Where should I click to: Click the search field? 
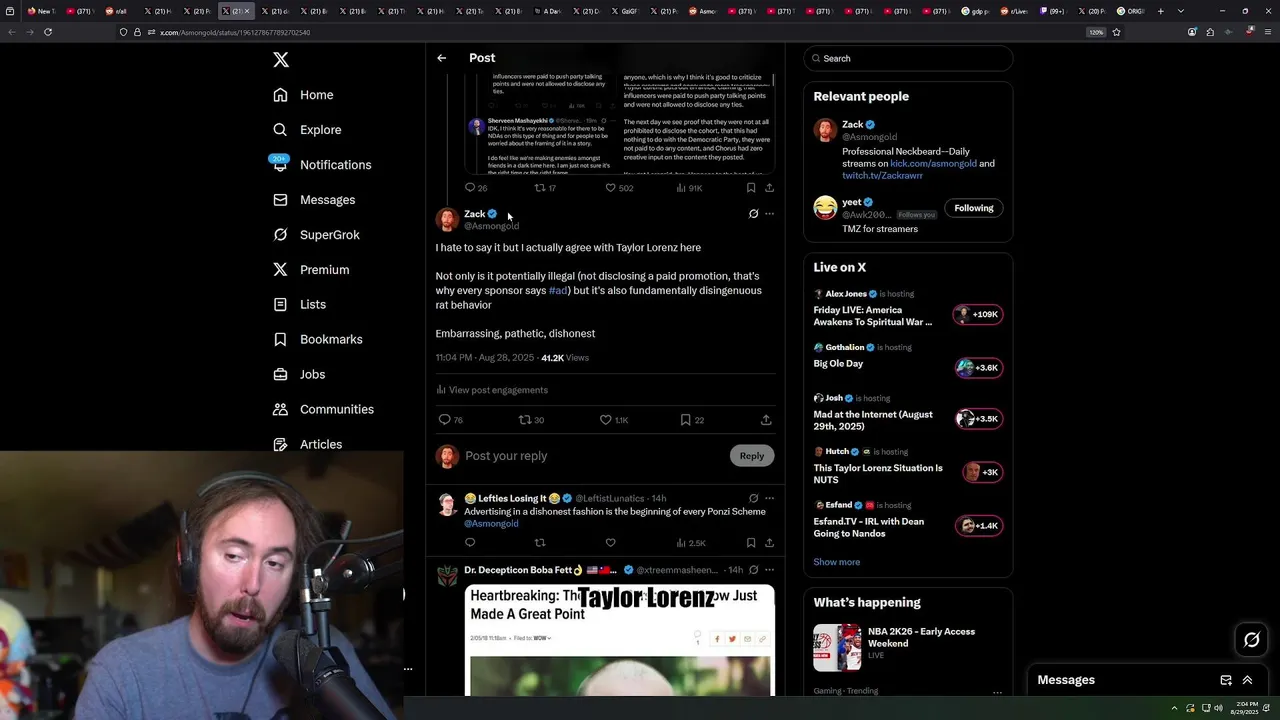point(908,58)
